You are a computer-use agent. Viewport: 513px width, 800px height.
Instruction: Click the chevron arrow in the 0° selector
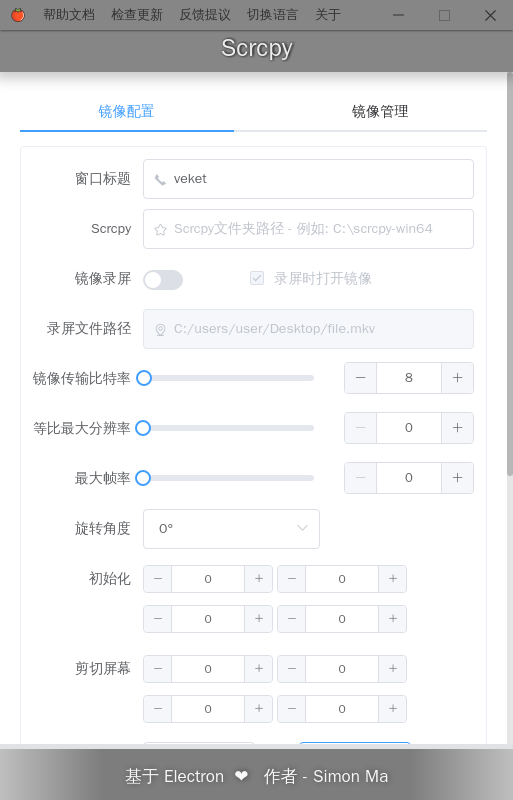click(302, 528)
